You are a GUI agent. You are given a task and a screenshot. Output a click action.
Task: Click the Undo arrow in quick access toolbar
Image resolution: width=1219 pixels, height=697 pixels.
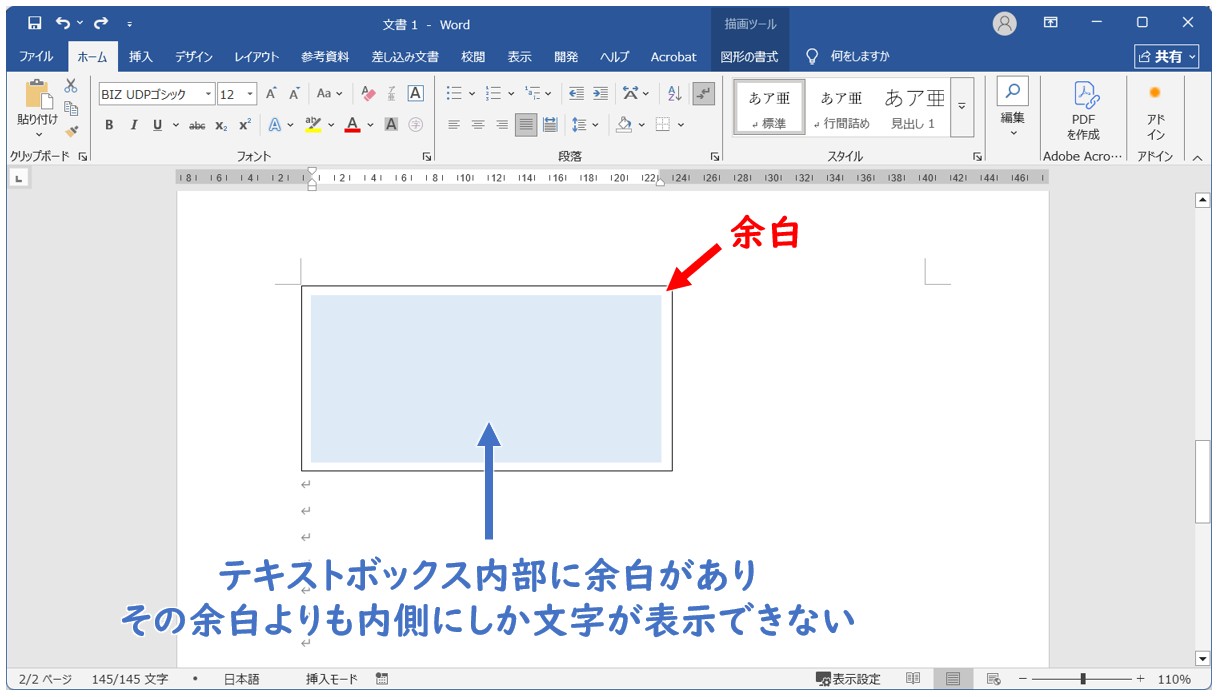click(64, 23)
